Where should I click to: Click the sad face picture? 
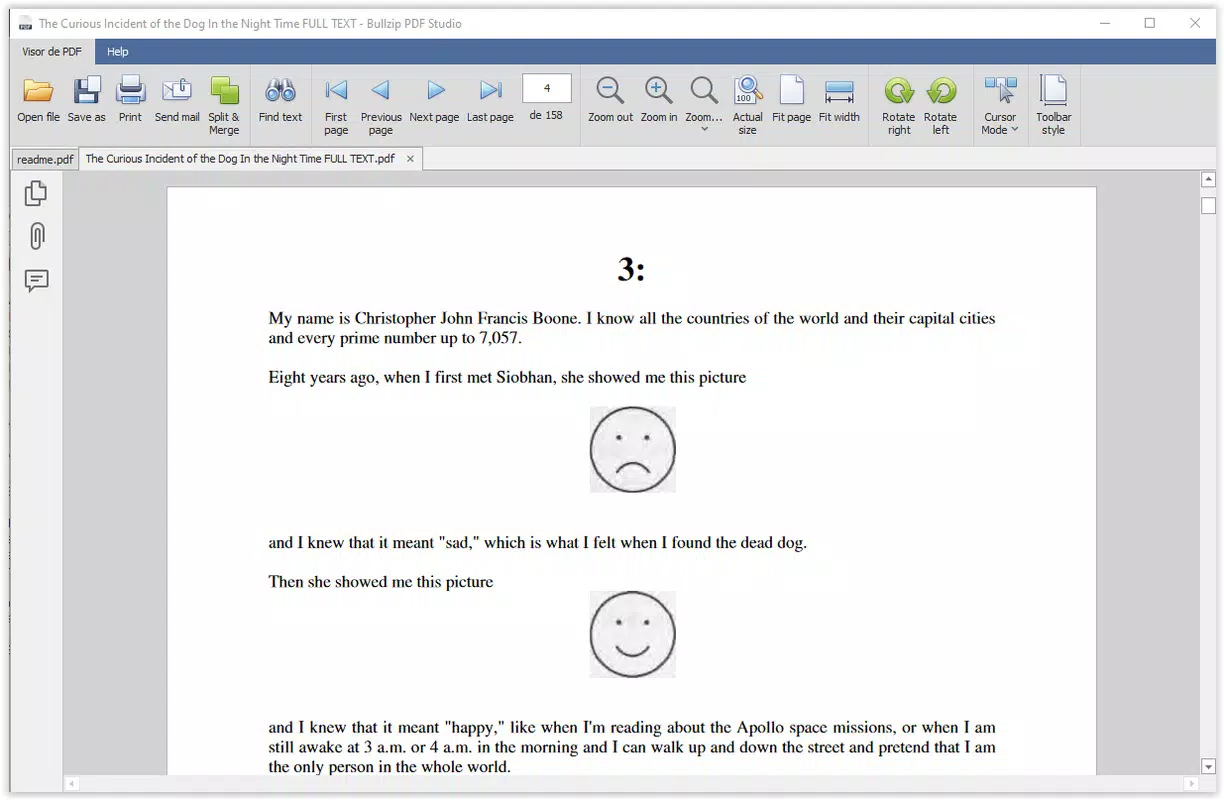click(x=633, y=449)
